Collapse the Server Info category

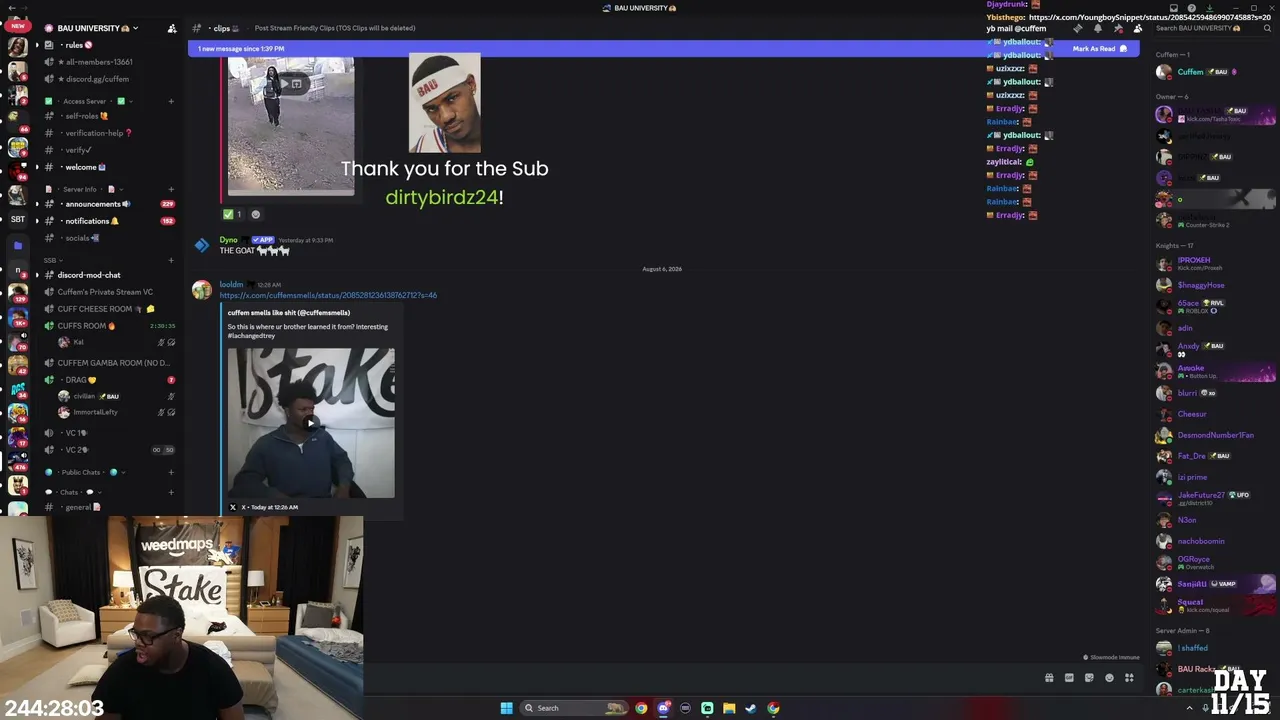[x=80, y=189]
